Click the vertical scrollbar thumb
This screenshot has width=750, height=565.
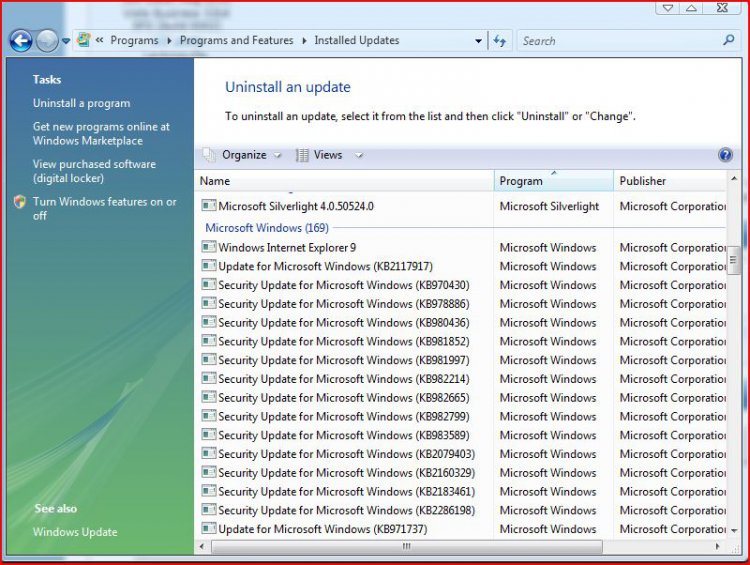pos(733,260)
